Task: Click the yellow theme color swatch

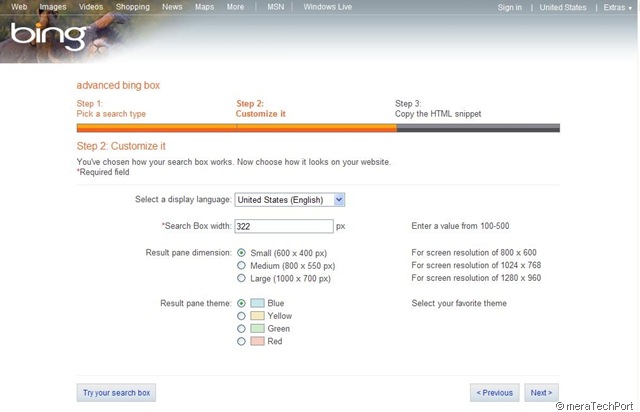Action: click(257, 316)
